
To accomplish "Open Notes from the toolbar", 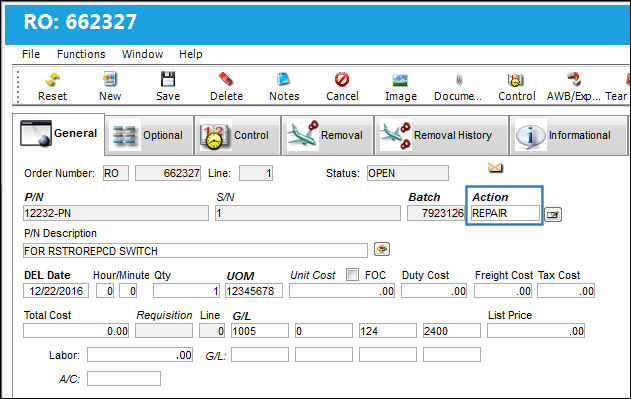I will click(284, 87).
